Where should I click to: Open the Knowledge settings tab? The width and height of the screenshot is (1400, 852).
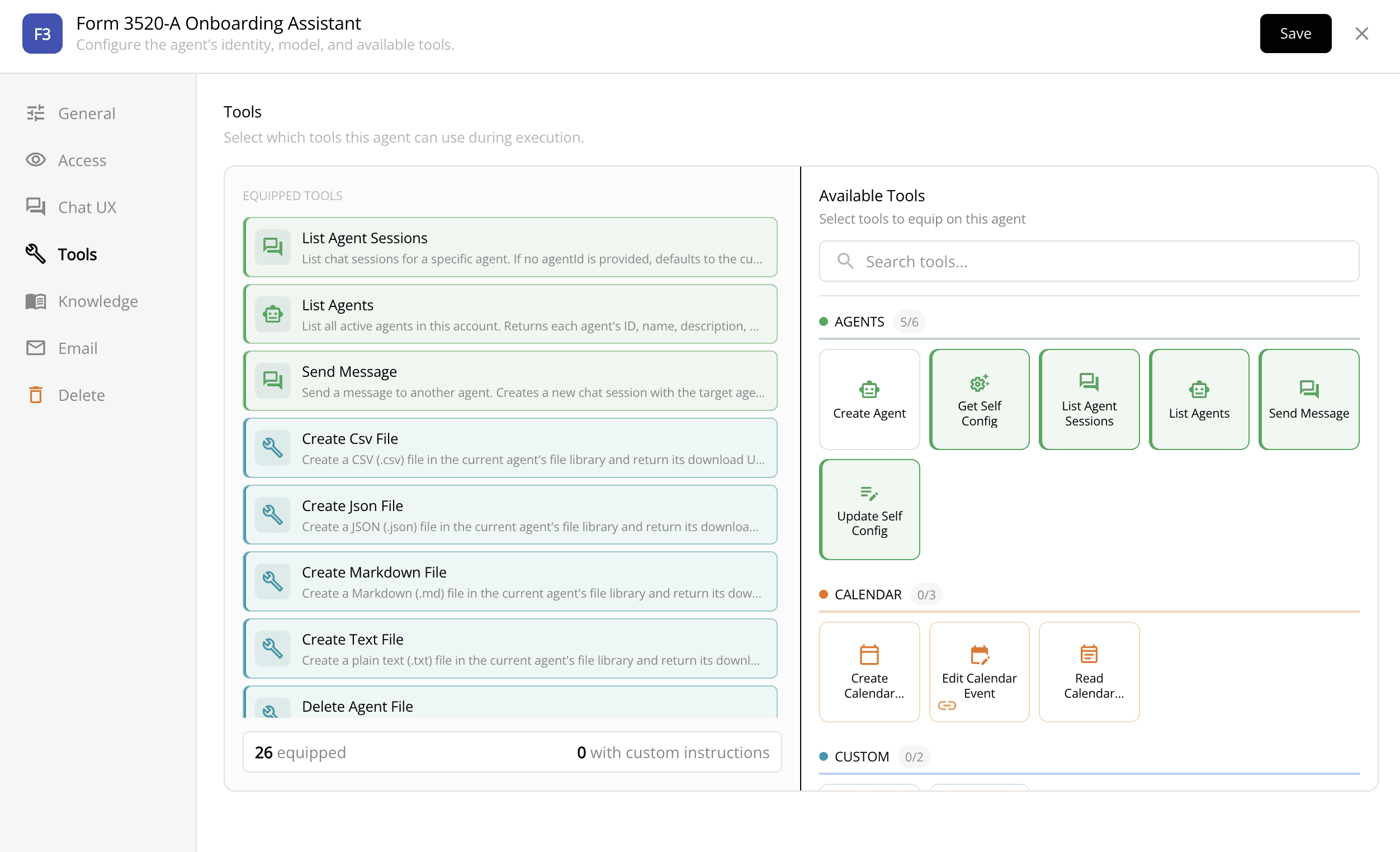coord(98,301)
